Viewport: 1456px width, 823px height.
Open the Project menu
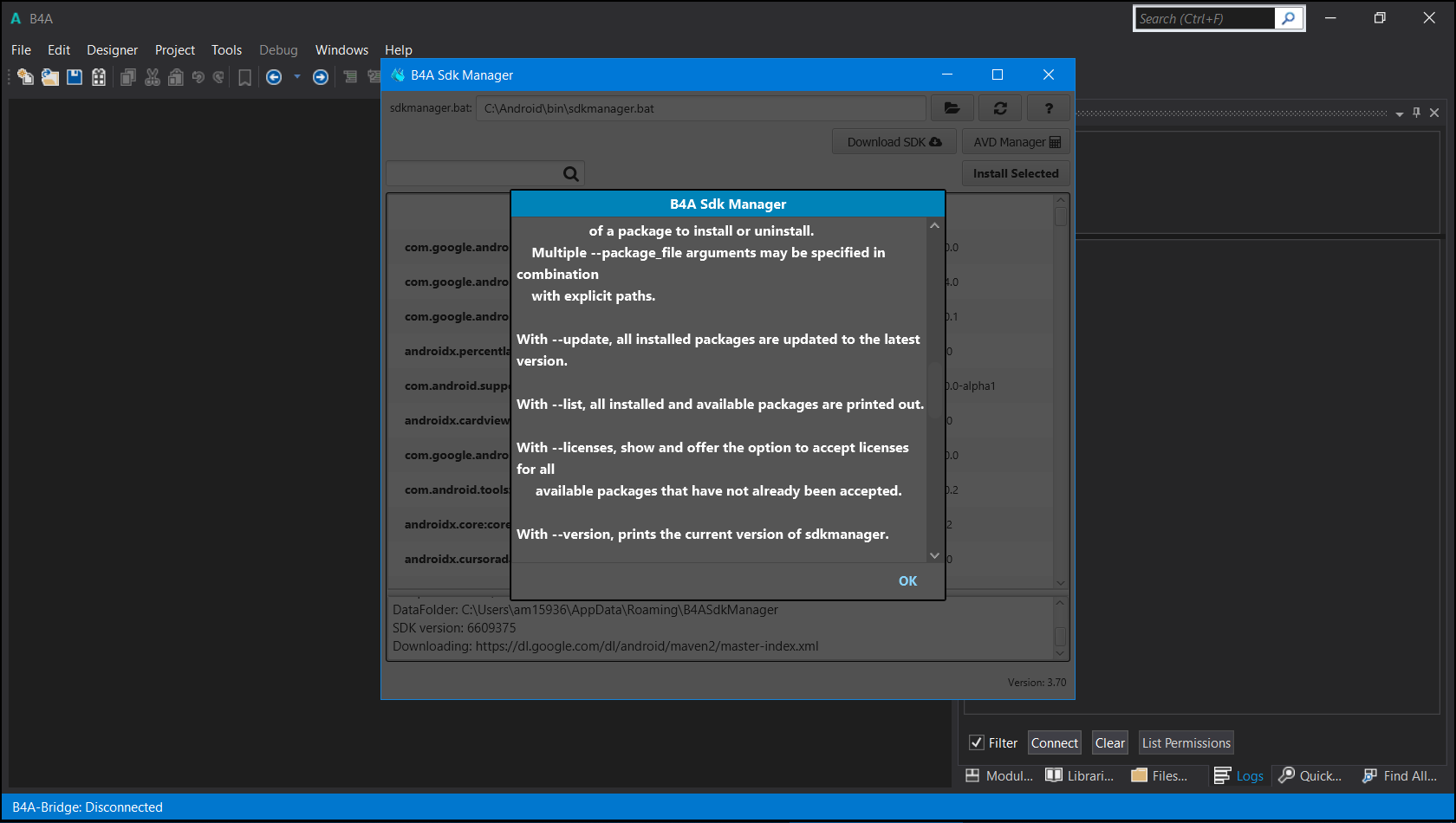pyautogui.click(x=175, y=50)
